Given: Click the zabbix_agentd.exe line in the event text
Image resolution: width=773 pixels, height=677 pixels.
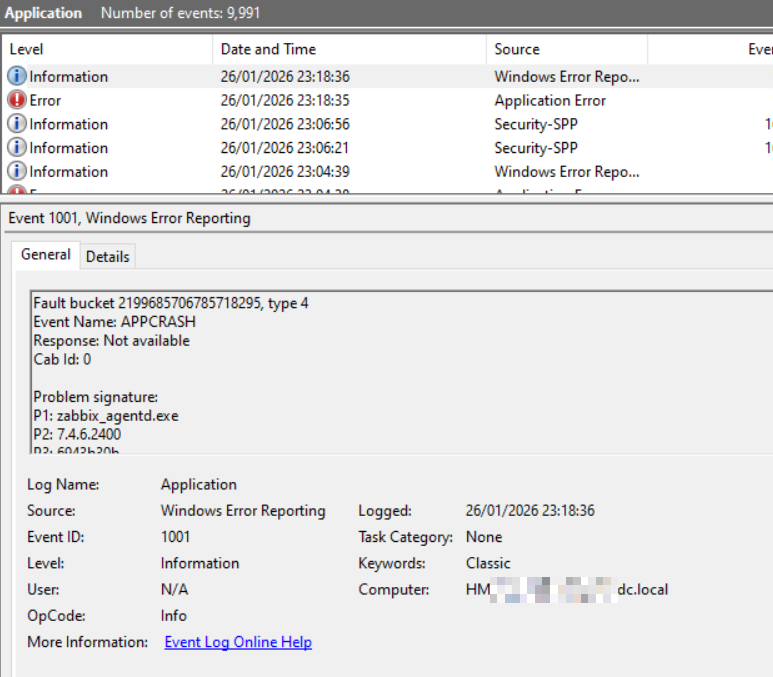Looking at the screenshot, I should point(106,416).
